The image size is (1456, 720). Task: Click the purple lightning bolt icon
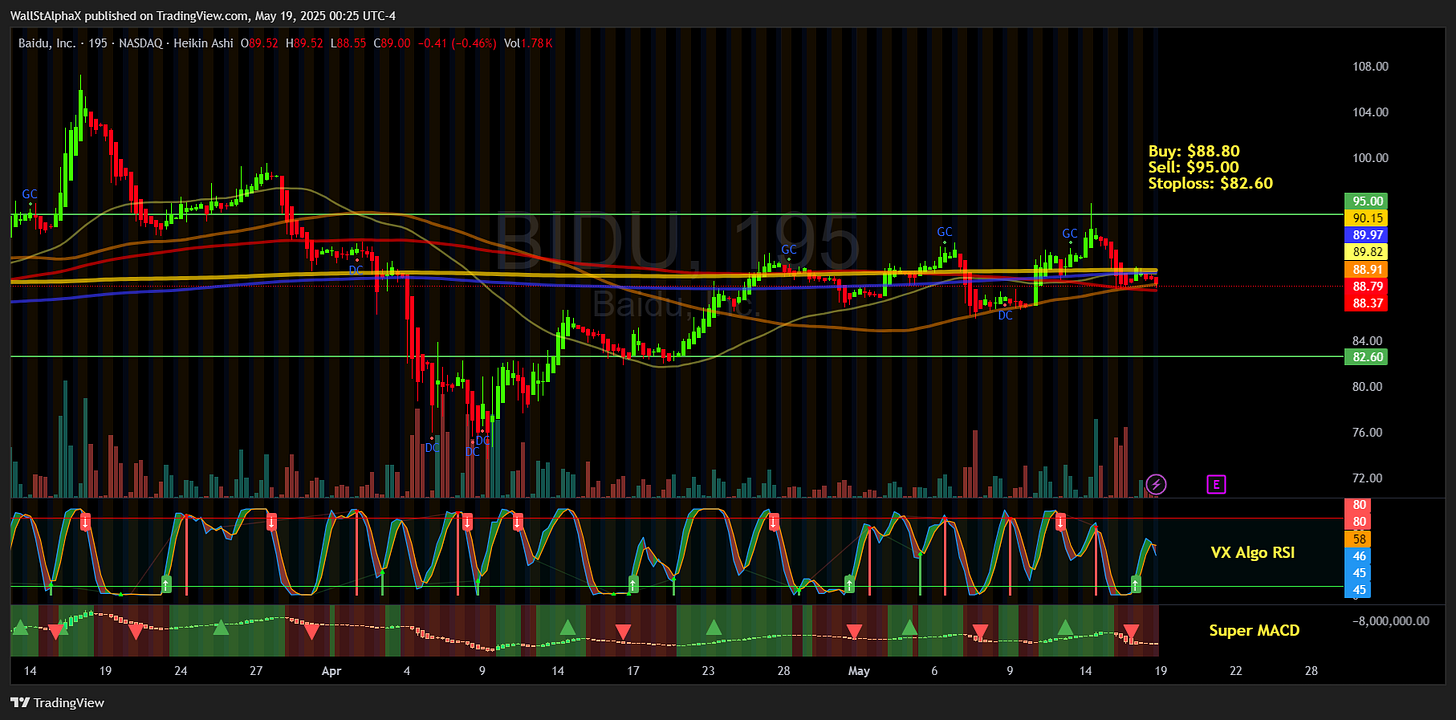click(x=1156, y=485)
